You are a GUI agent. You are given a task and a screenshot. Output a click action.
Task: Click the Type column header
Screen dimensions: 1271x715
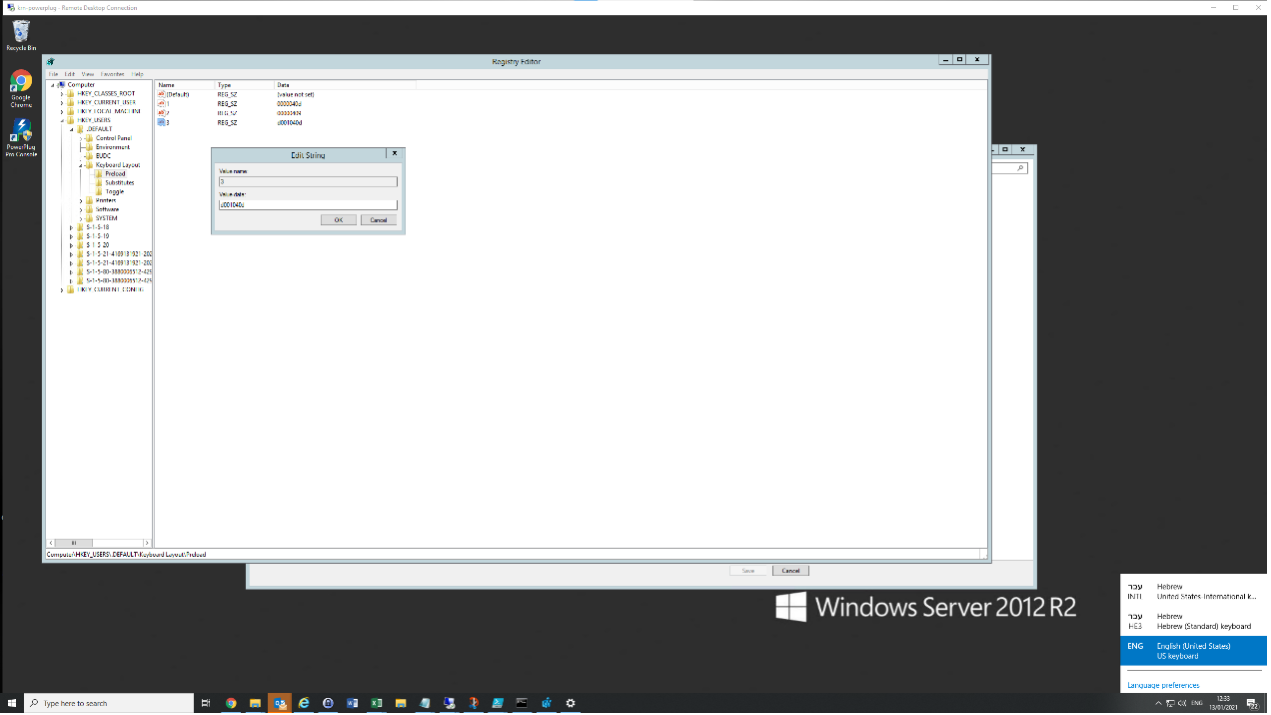pyautogui.click(x=244, y=85)
